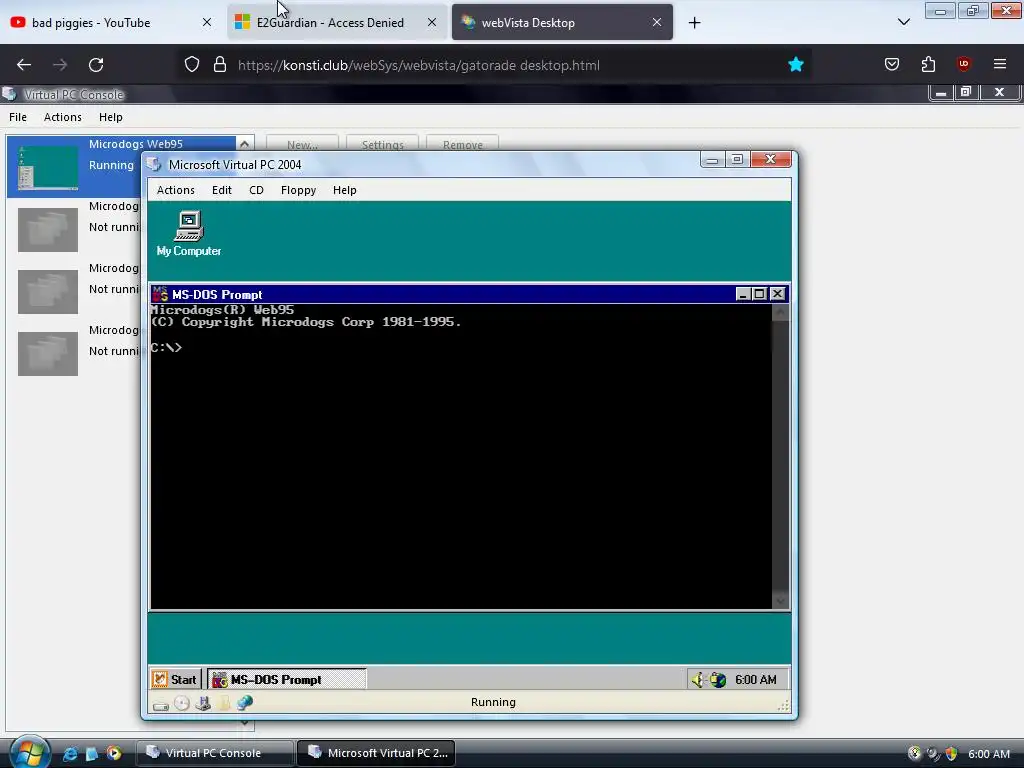
Task: Click MS-DOS Prompt scrollbar up arrow
Action: click(780, 313)
